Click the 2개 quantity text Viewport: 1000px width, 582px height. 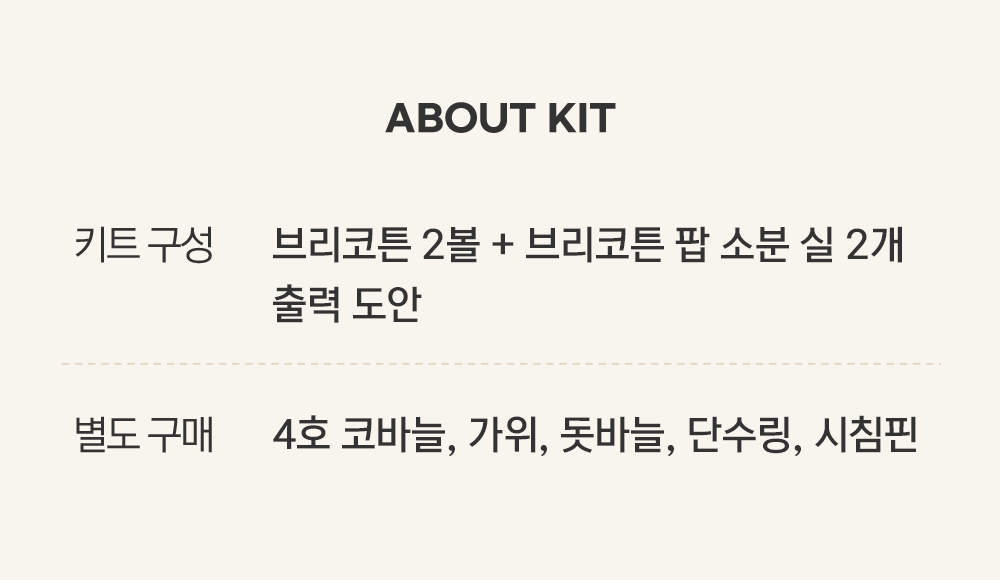(x=875, y=245)
